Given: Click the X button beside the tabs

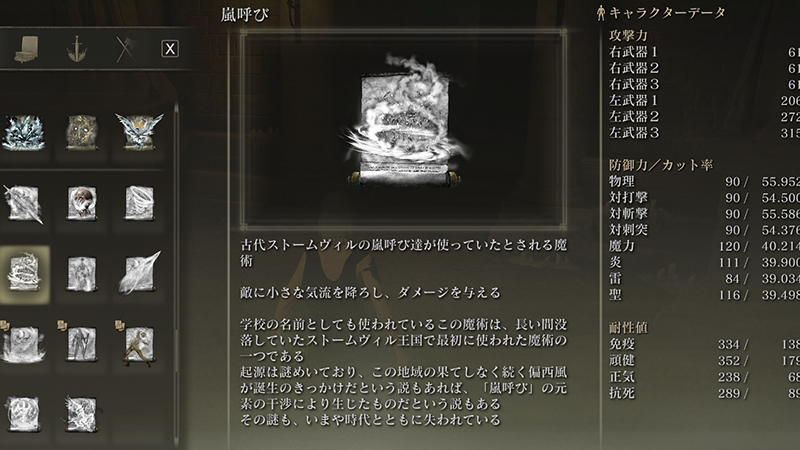Looking at the screenshot, I should tap(170, 49).
